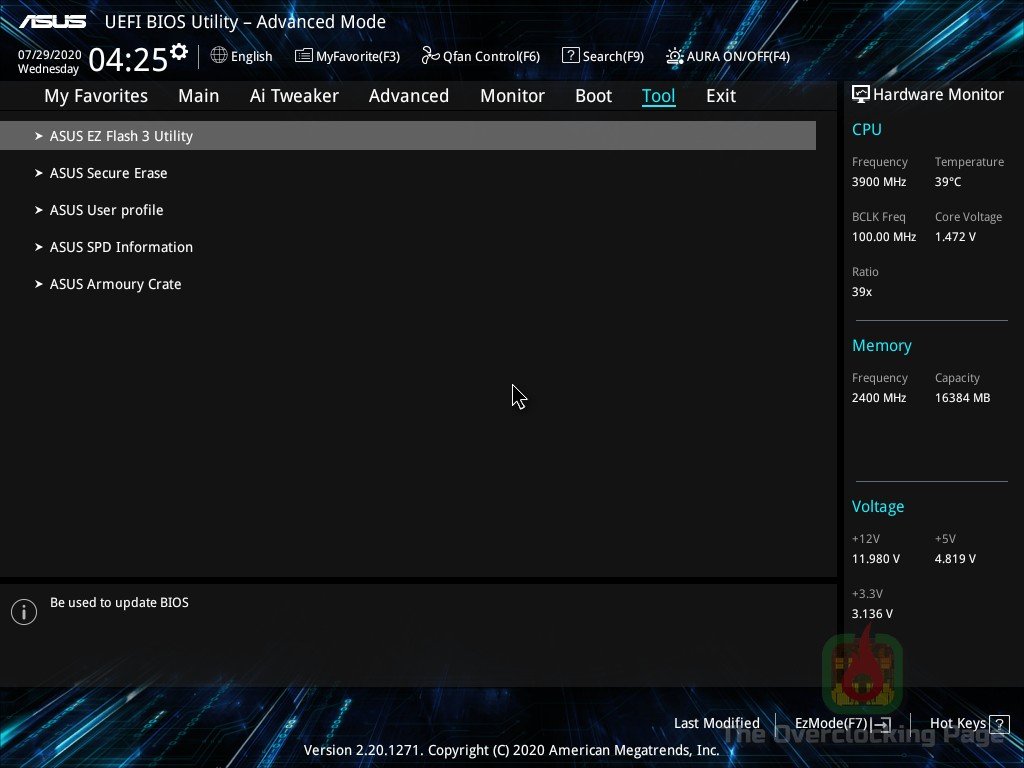Switch to the Boot tab
1024x768 pixels.
tap(593, 95)
